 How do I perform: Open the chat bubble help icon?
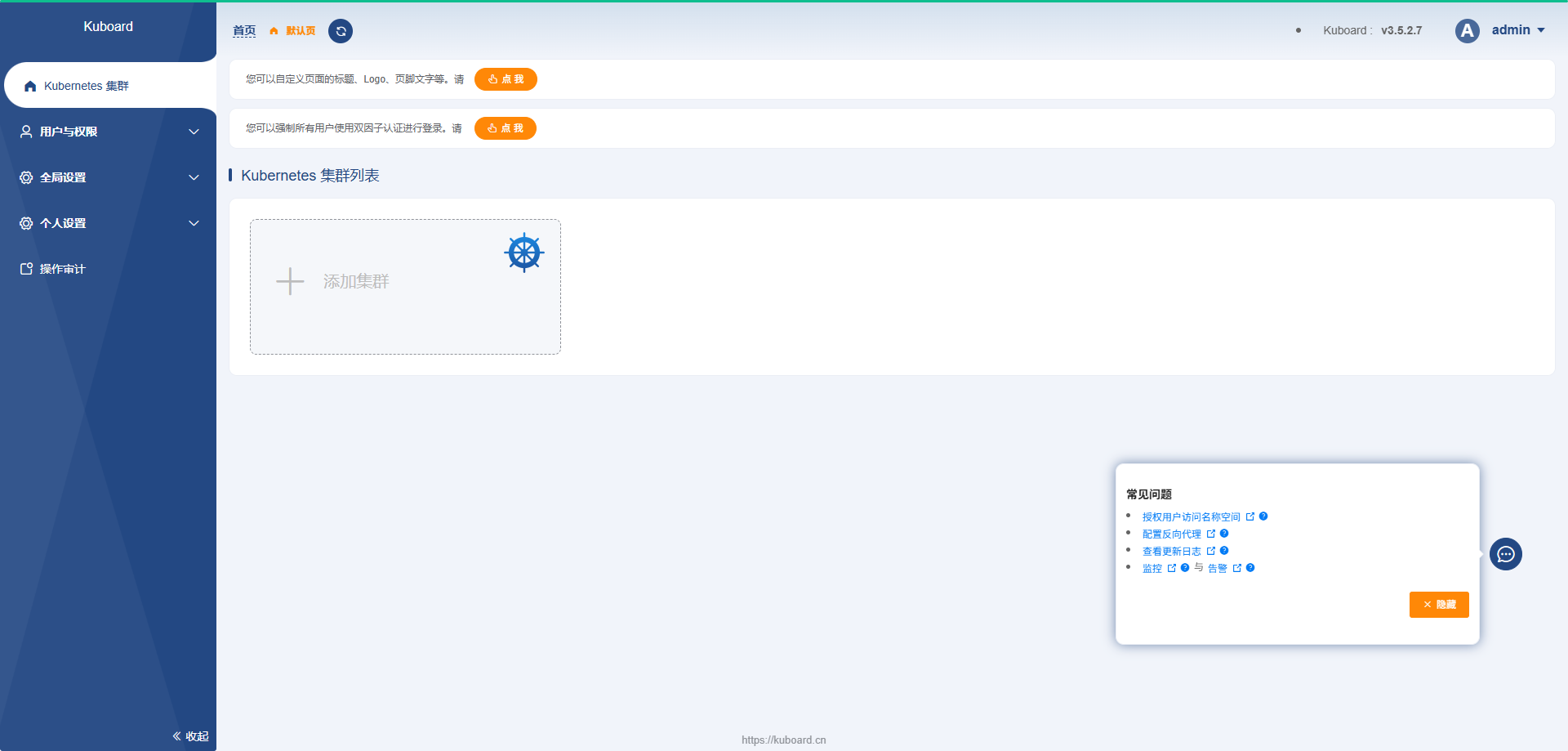click(x=1506, y=554)
